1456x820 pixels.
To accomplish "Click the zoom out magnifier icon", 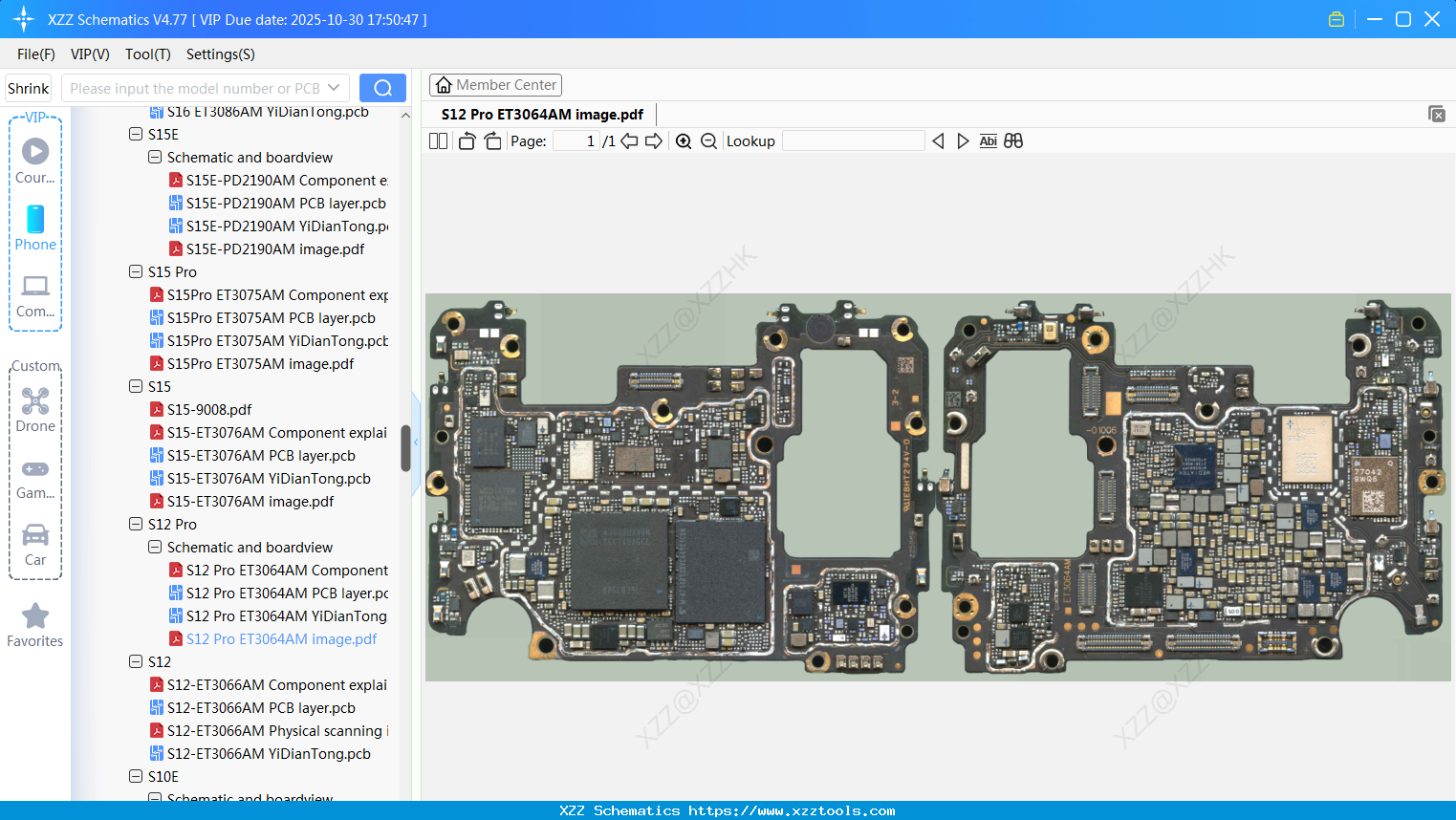I will pos(708,141).
